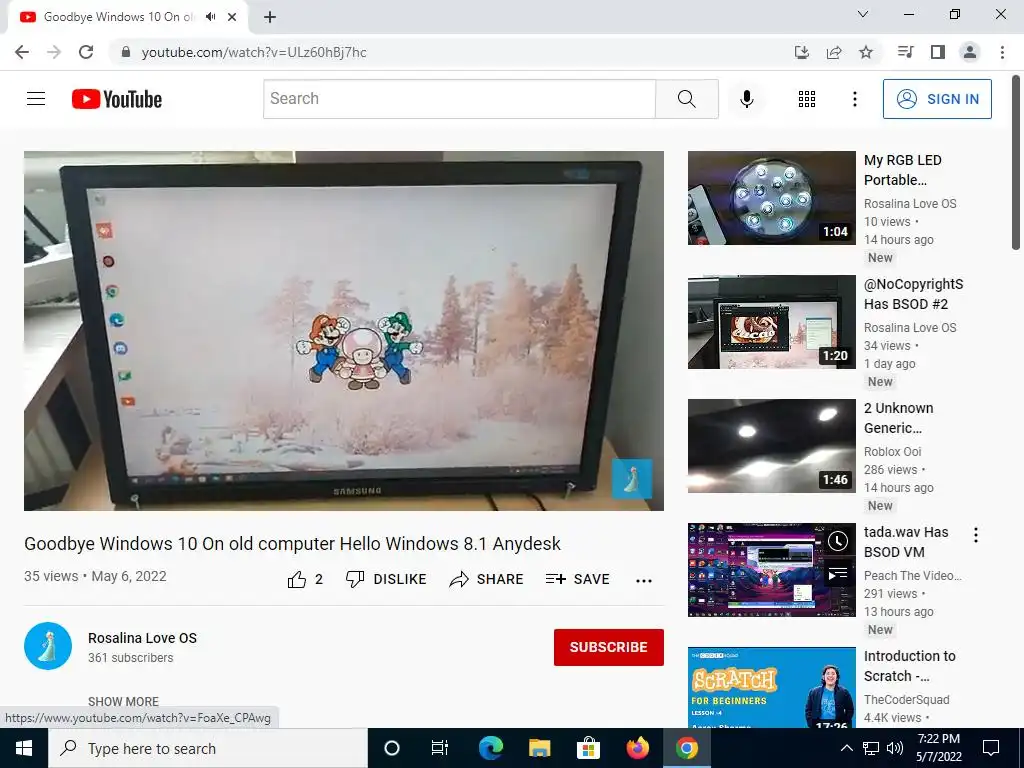Go to YouTube home via logo

[x=117, y=99]
